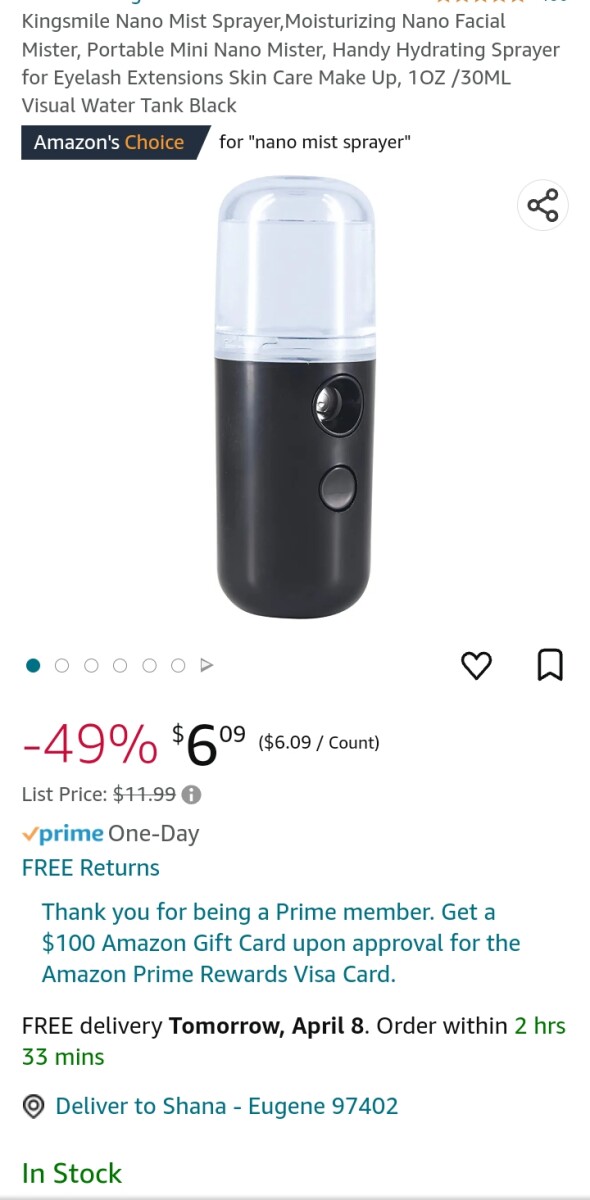590x1200 pixels.
Task: Play product video via triangle indicator
Action: tap(207, 665)
